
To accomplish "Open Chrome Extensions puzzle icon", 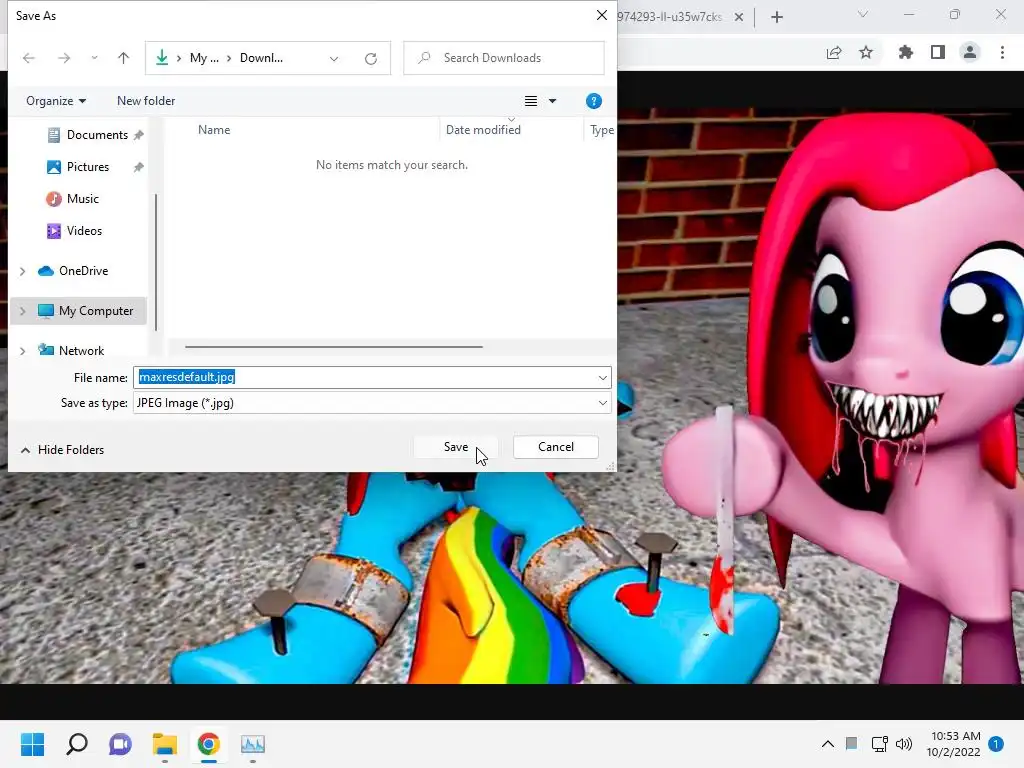I will point(906,52).
